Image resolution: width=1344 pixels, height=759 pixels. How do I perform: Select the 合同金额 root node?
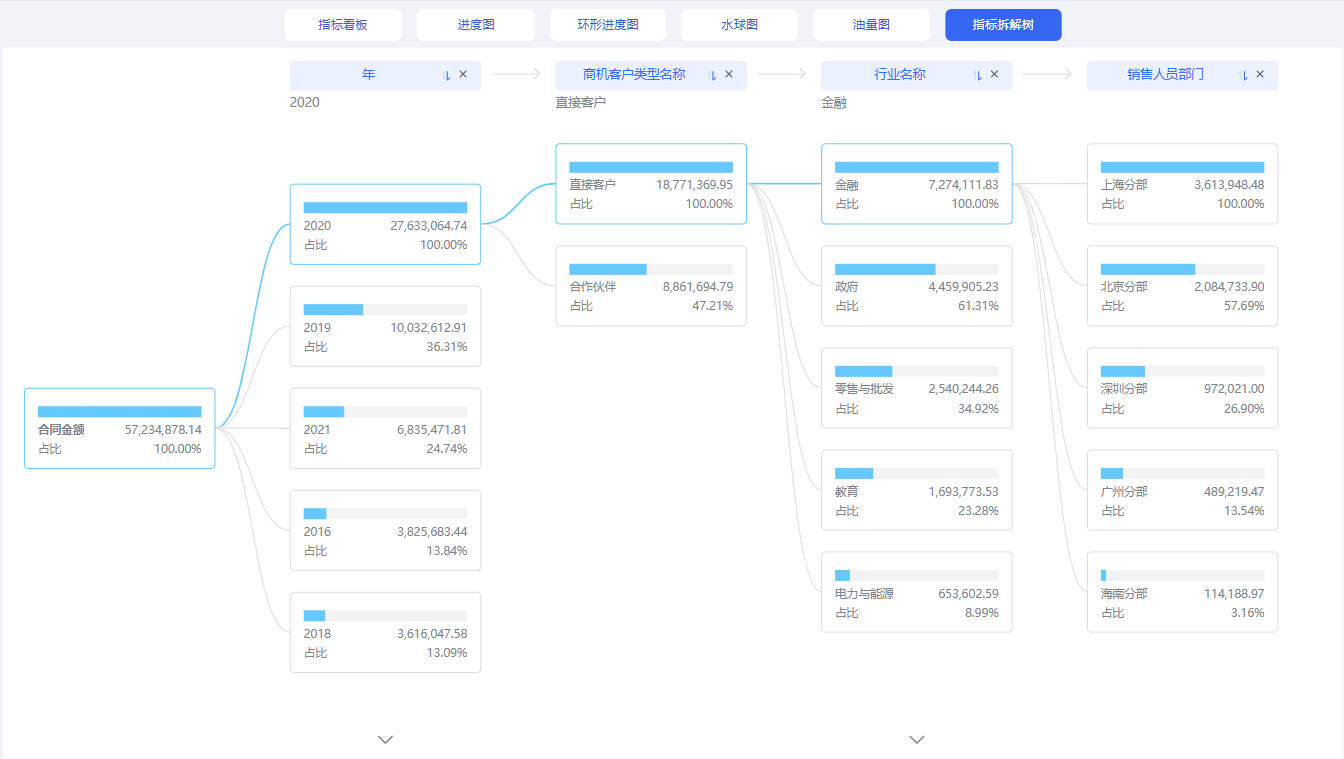click(x=120, y=428)
